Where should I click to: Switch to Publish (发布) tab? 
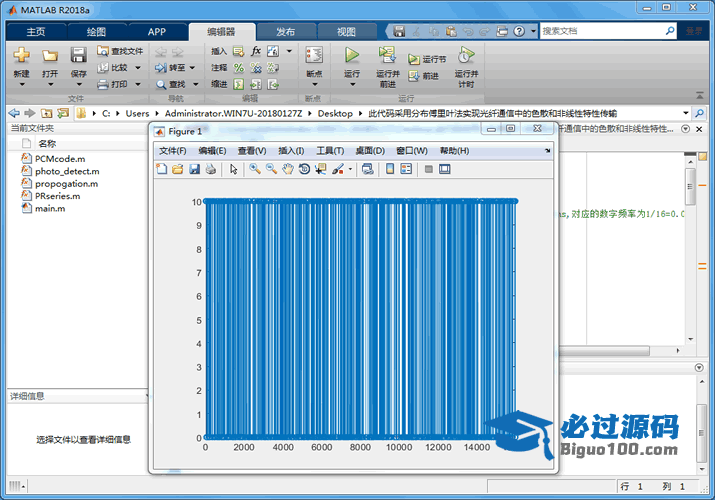[x=285, y=31]
